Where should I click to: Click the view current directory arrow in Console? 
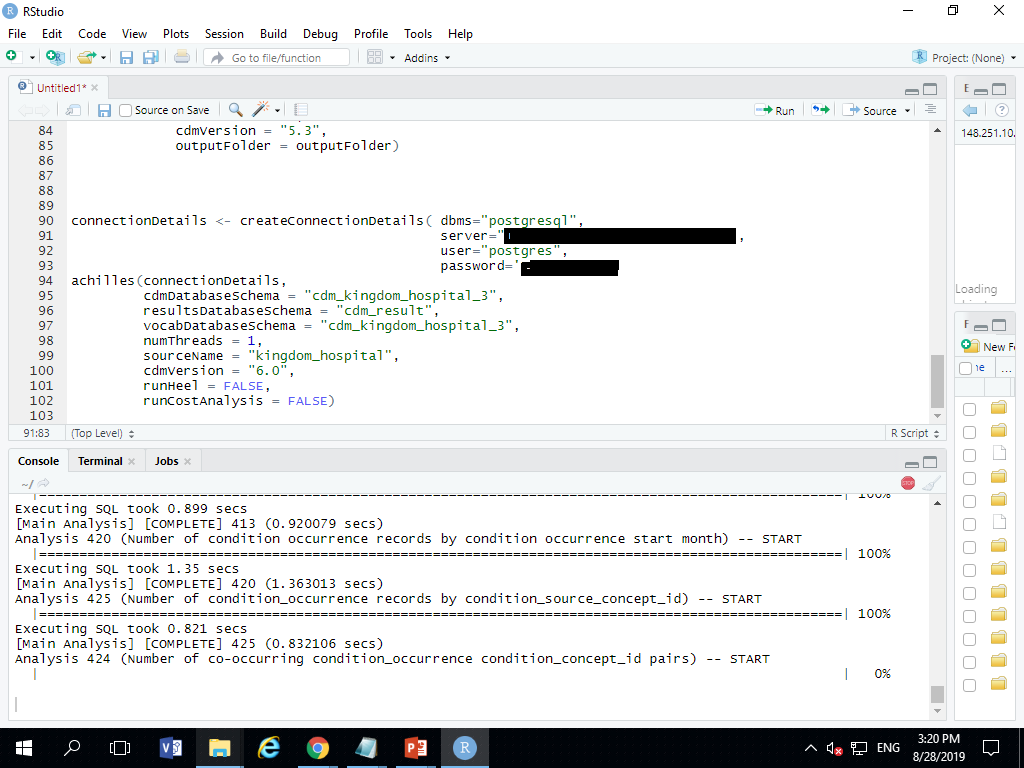coord(44,483)
